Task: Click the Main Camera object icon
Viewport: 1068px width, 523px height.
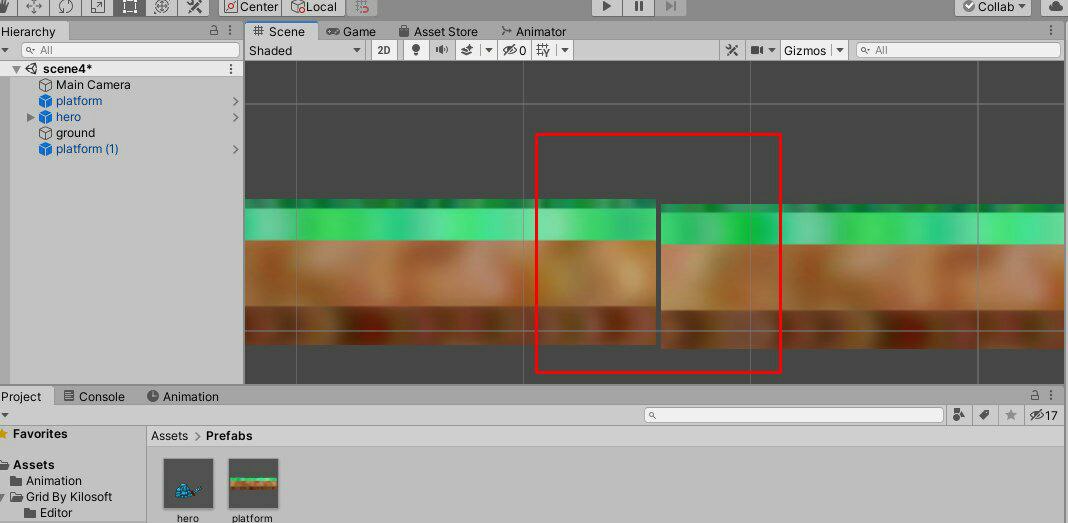Action: [x=45, y=85]
